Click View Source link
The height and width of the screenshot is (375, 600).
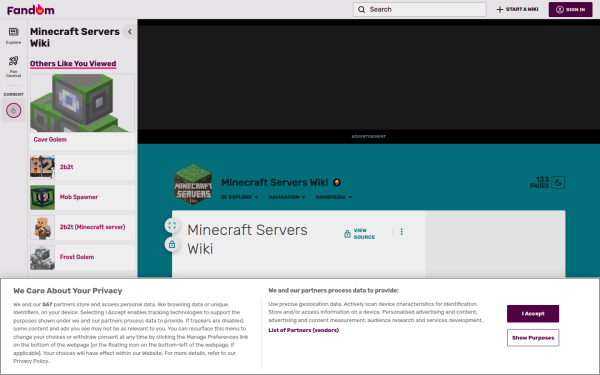coord(359,234)
